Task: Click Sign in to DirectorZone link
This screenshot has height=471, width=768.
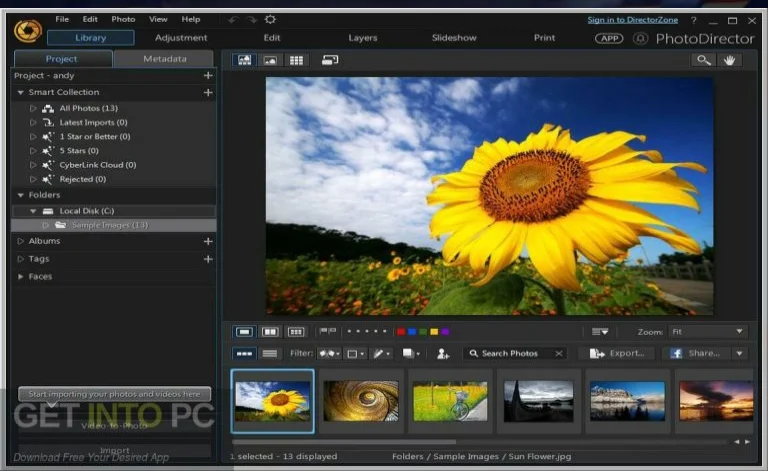Action: (x=632, y=20)
